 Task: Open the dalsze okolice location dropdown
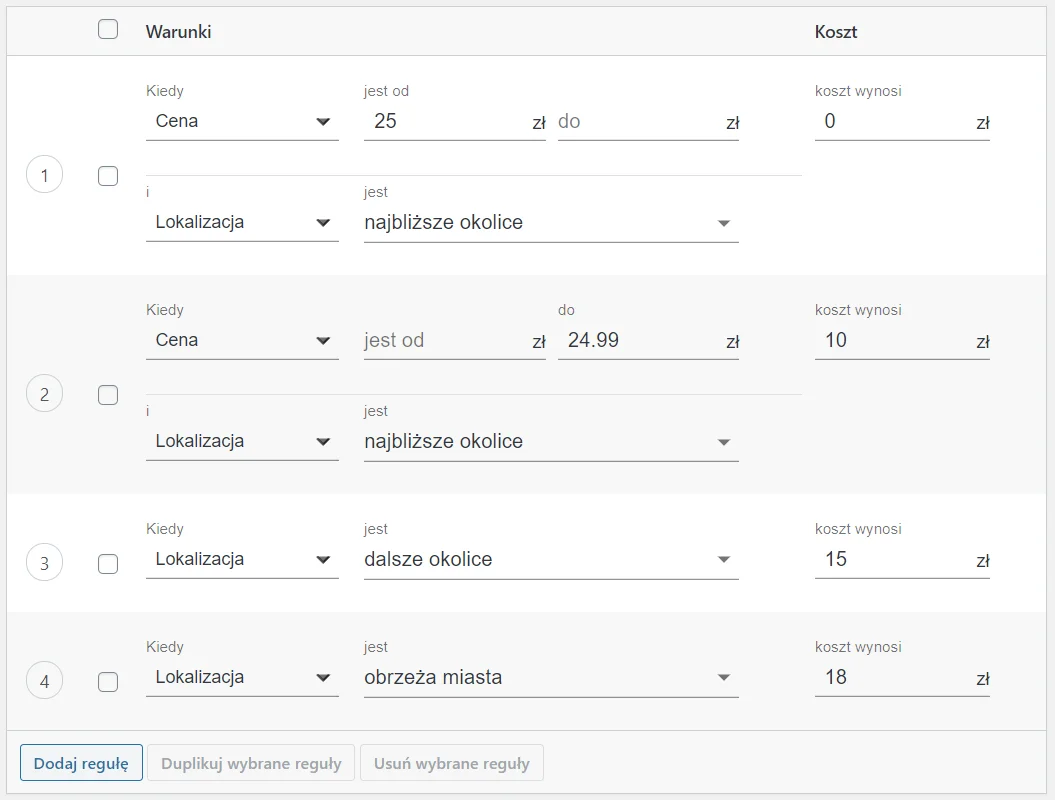(550, 560)
